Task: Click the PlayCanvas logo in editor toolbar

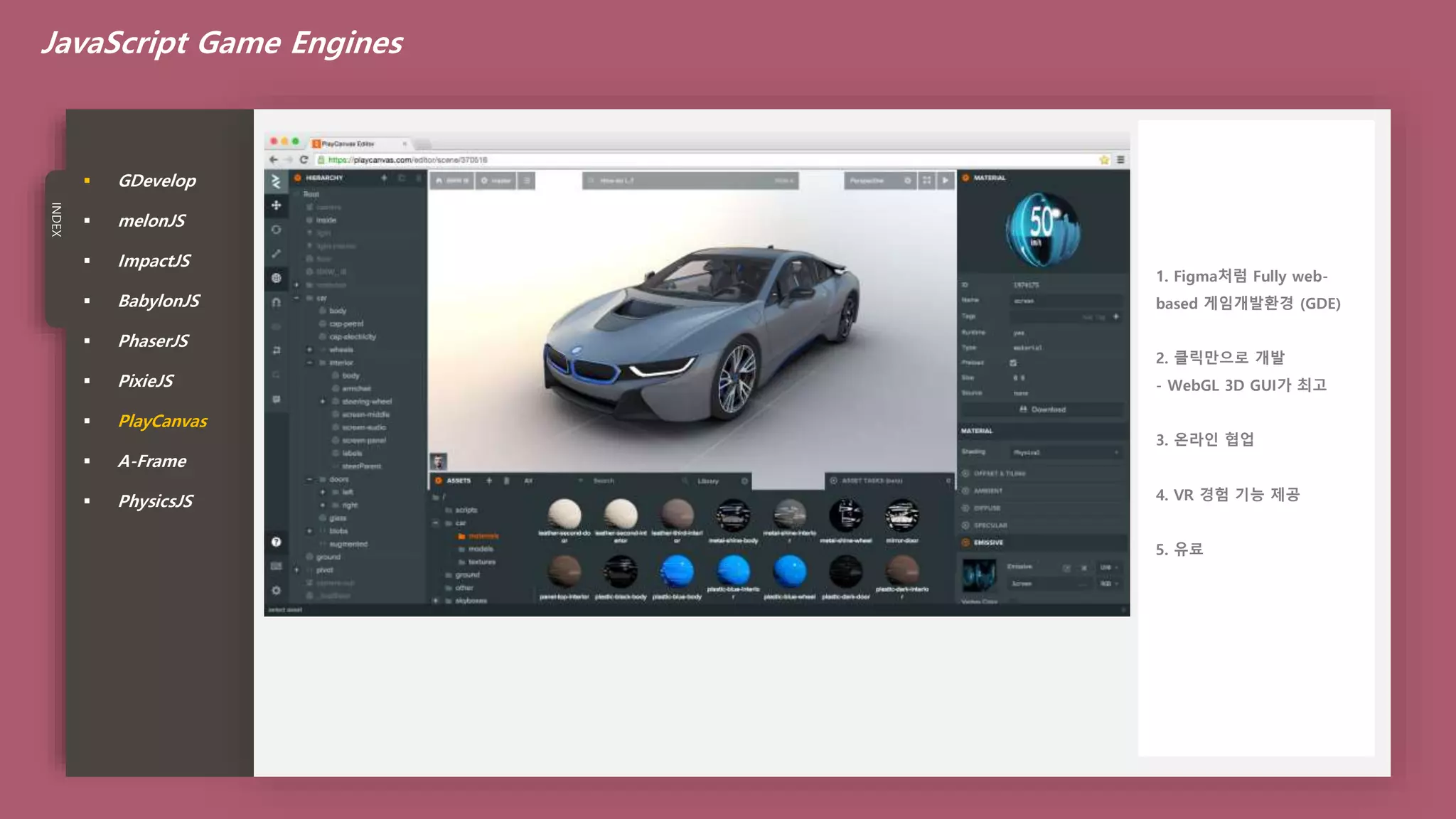Action: pyautogui.click(x=276, y=181)
